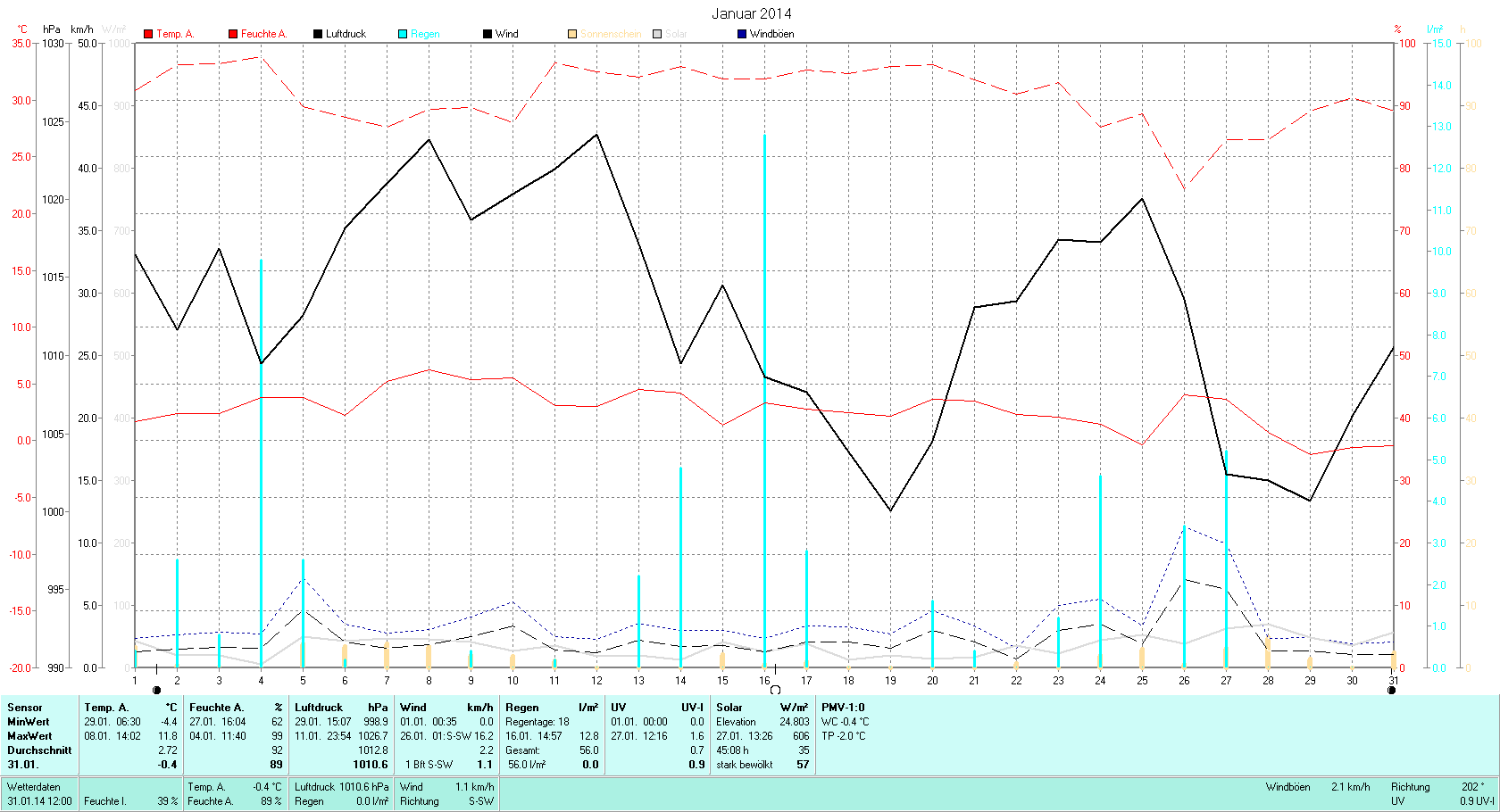Click the Regen l/m² column header
Viewport: 1500px width, 812px height.
[552, 708]
